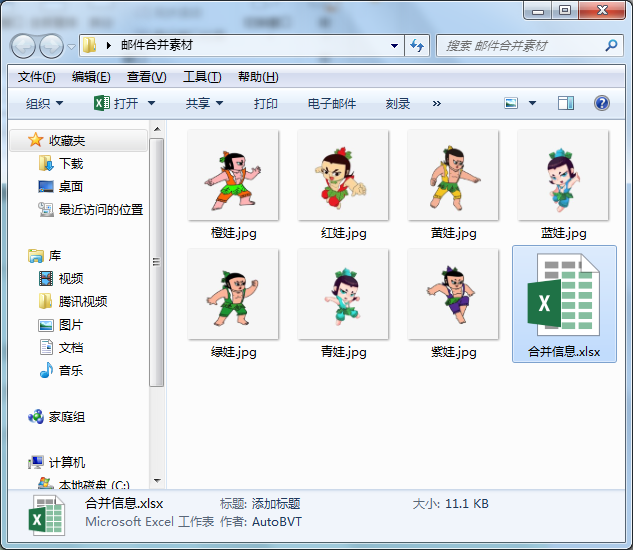Select 最近访问的位置 in favorites
Screen dimensions: 633x550
[91, 210]
